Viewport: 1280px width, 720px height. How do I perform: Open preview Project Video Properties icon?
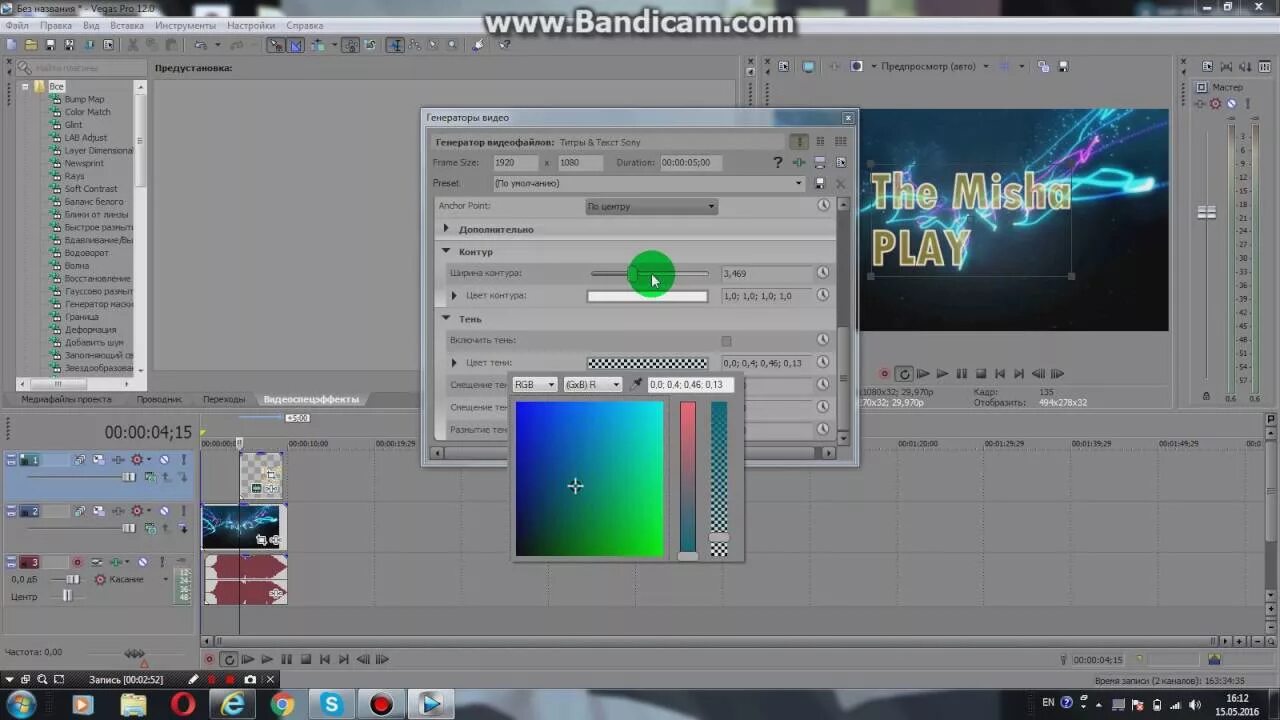[x=784, y=66]
